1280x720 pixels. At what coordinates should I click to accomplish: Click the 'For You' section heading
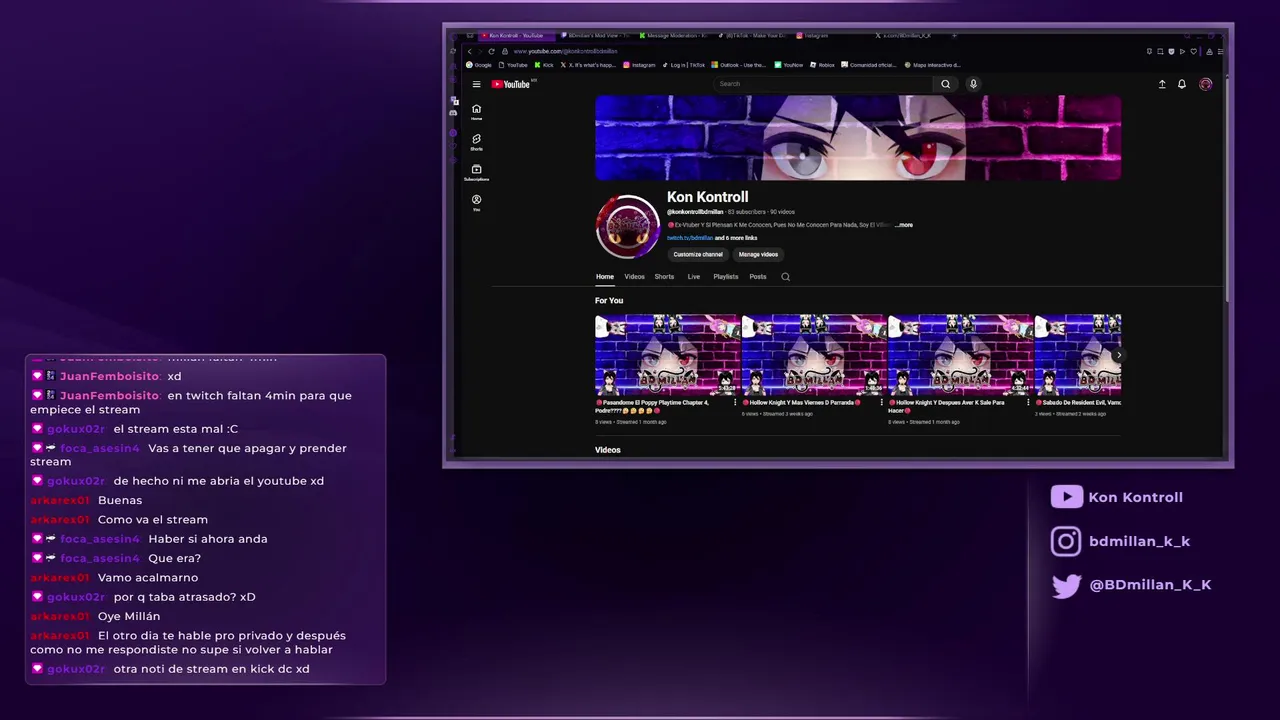[x=609, y=300]
